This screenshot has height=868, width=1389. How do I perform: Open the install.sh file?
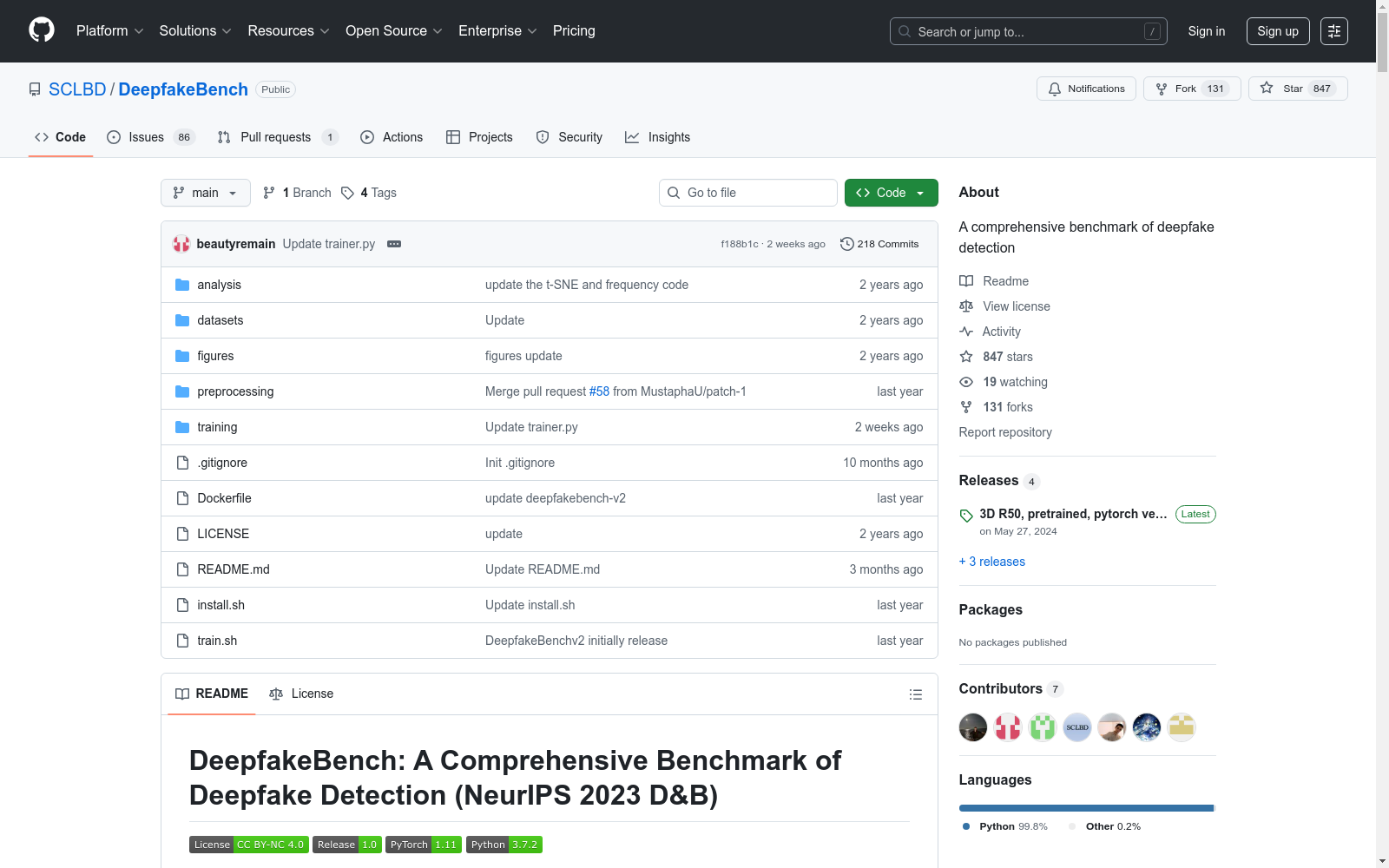(221, 605)
